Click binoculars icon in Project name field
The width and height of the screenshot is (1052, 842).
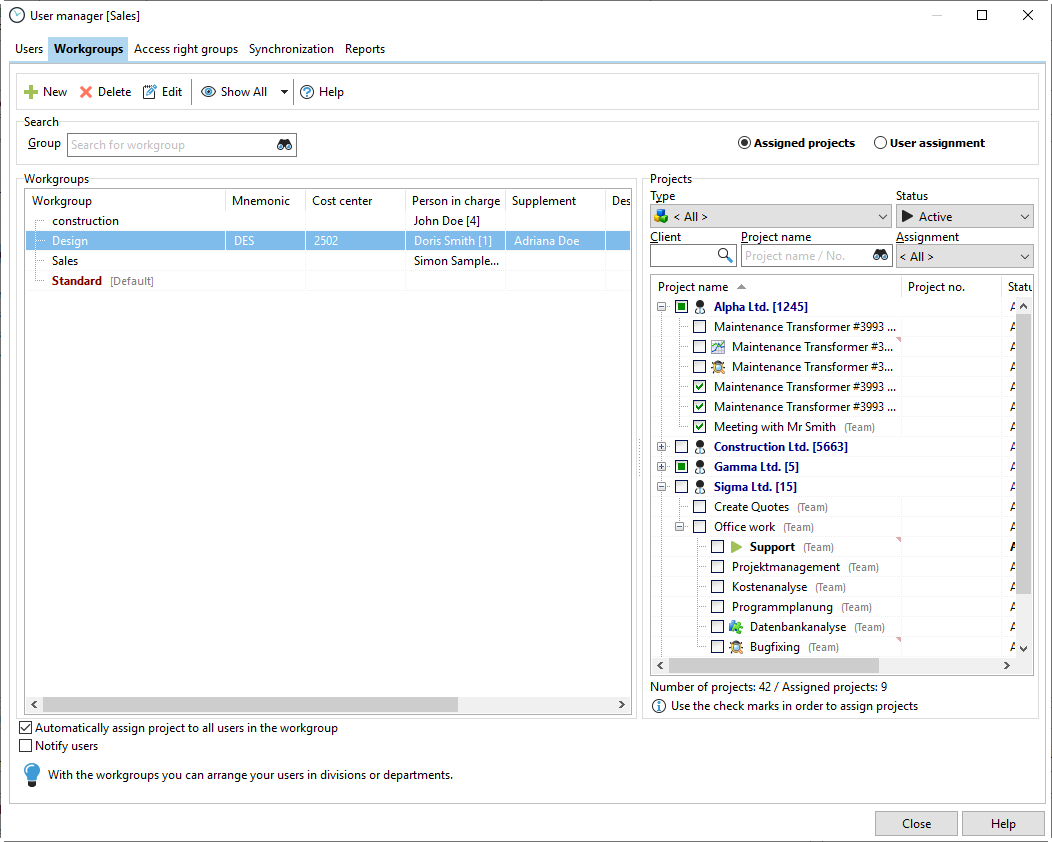point(880,256)
